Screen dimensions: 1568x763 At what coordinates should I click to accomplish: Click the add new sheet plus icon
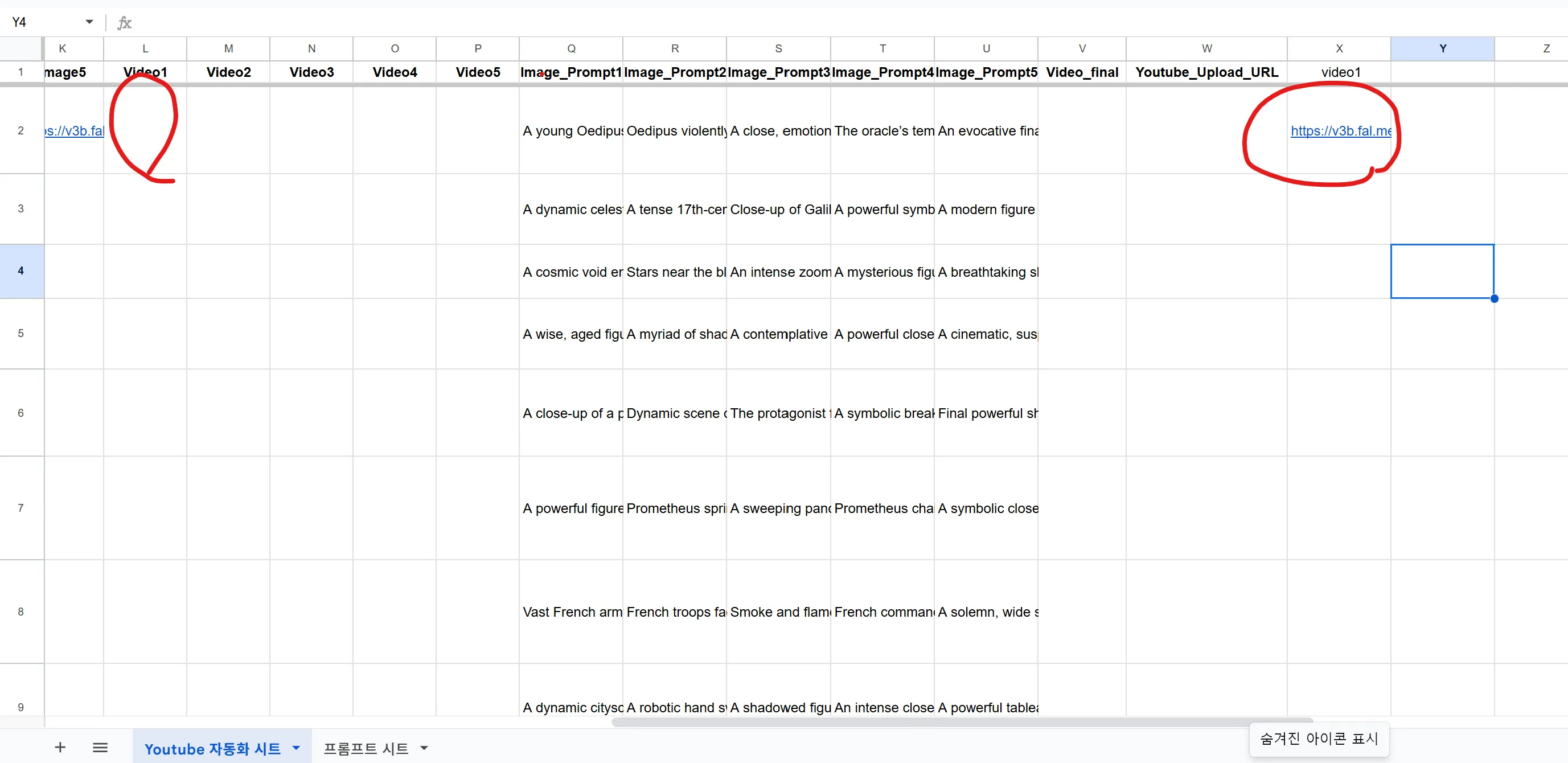60,747
